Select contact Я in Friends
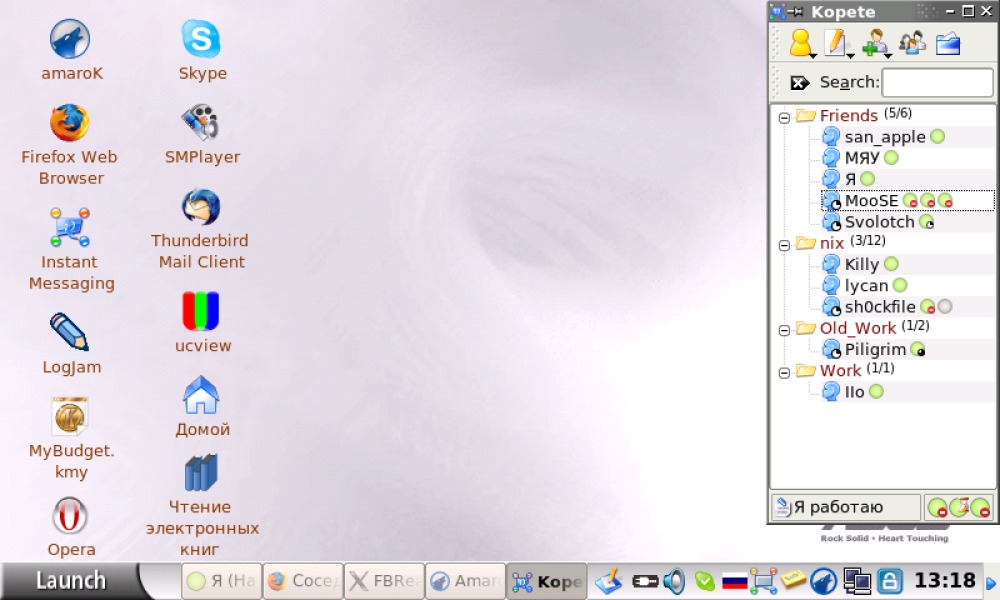 (x=849, y=179)
